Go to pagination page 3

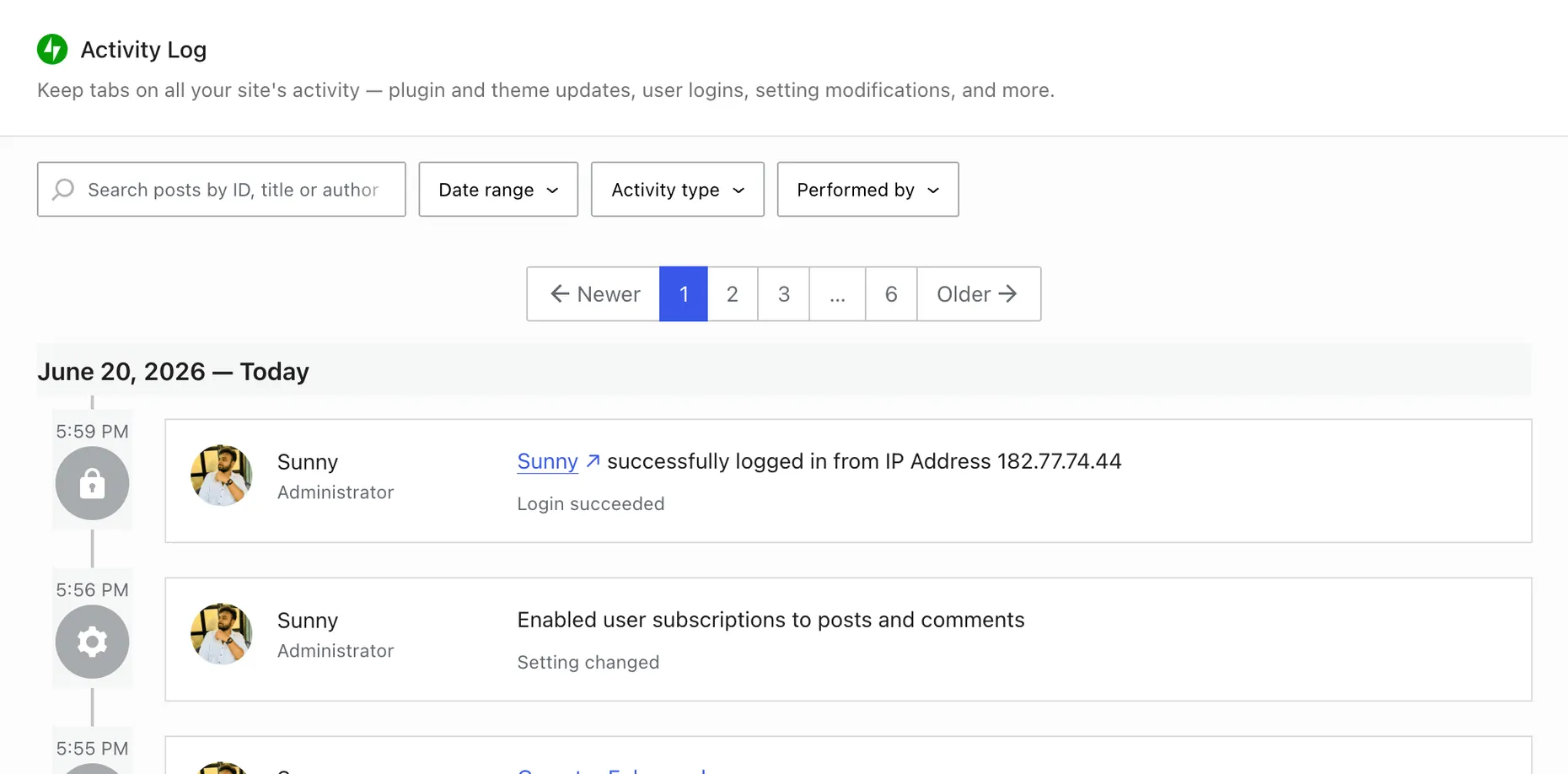pyautogui.click(x=784, y=294)
